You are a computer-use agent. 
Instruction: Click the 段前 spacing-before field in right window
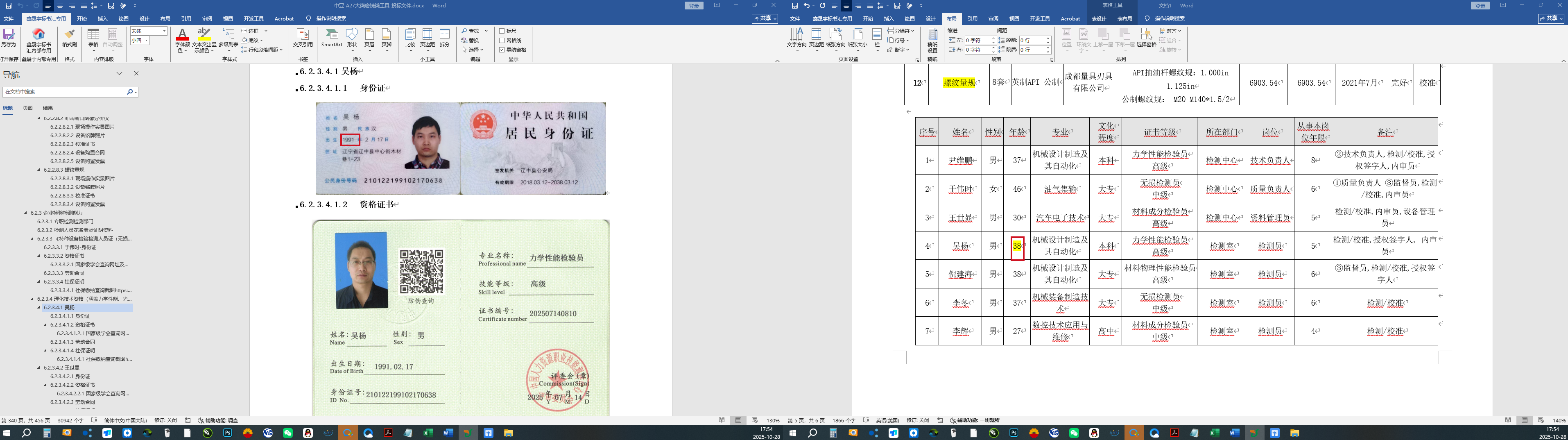1035,40
